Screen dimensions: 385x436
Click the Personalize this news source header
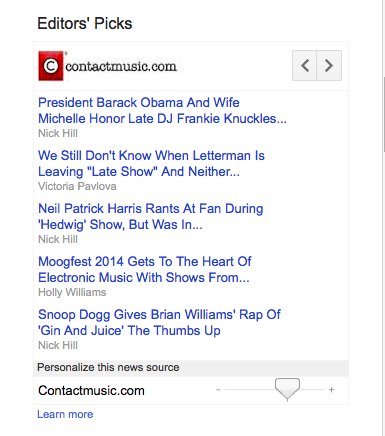pyautogui.click(x=191, y=368)
